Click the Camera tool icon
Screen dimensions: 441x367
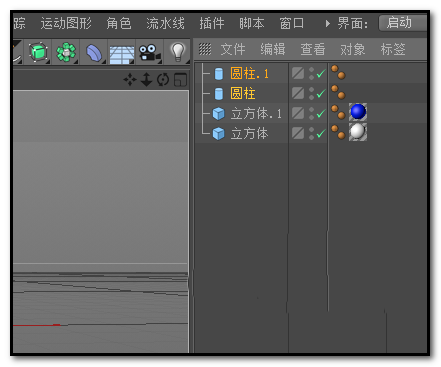point(150,53)
